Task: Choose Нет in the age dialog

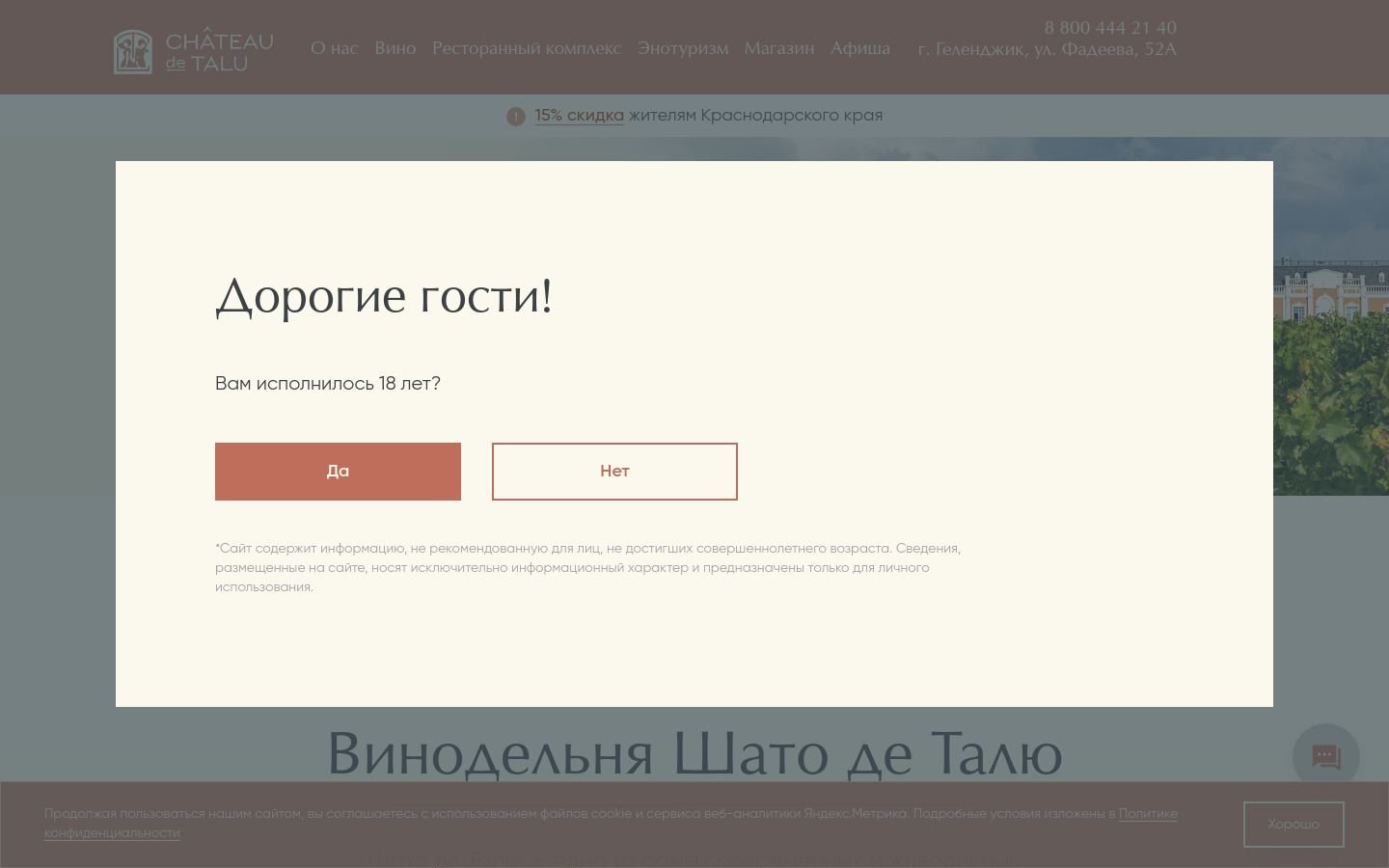Action: tap(614, 472)
